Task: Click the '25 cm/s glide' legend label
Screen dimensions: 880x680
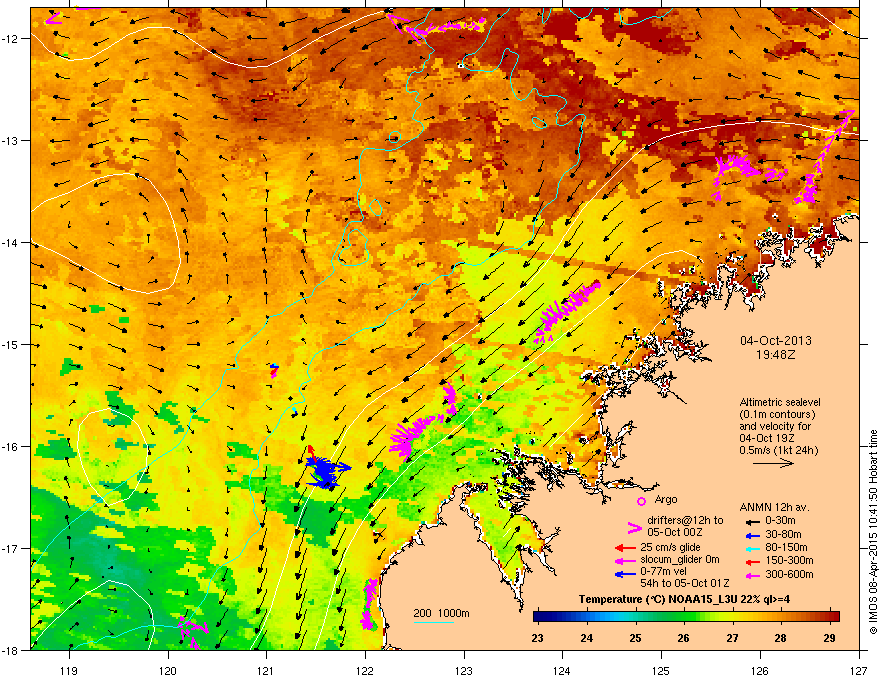Action: [670, 547]
